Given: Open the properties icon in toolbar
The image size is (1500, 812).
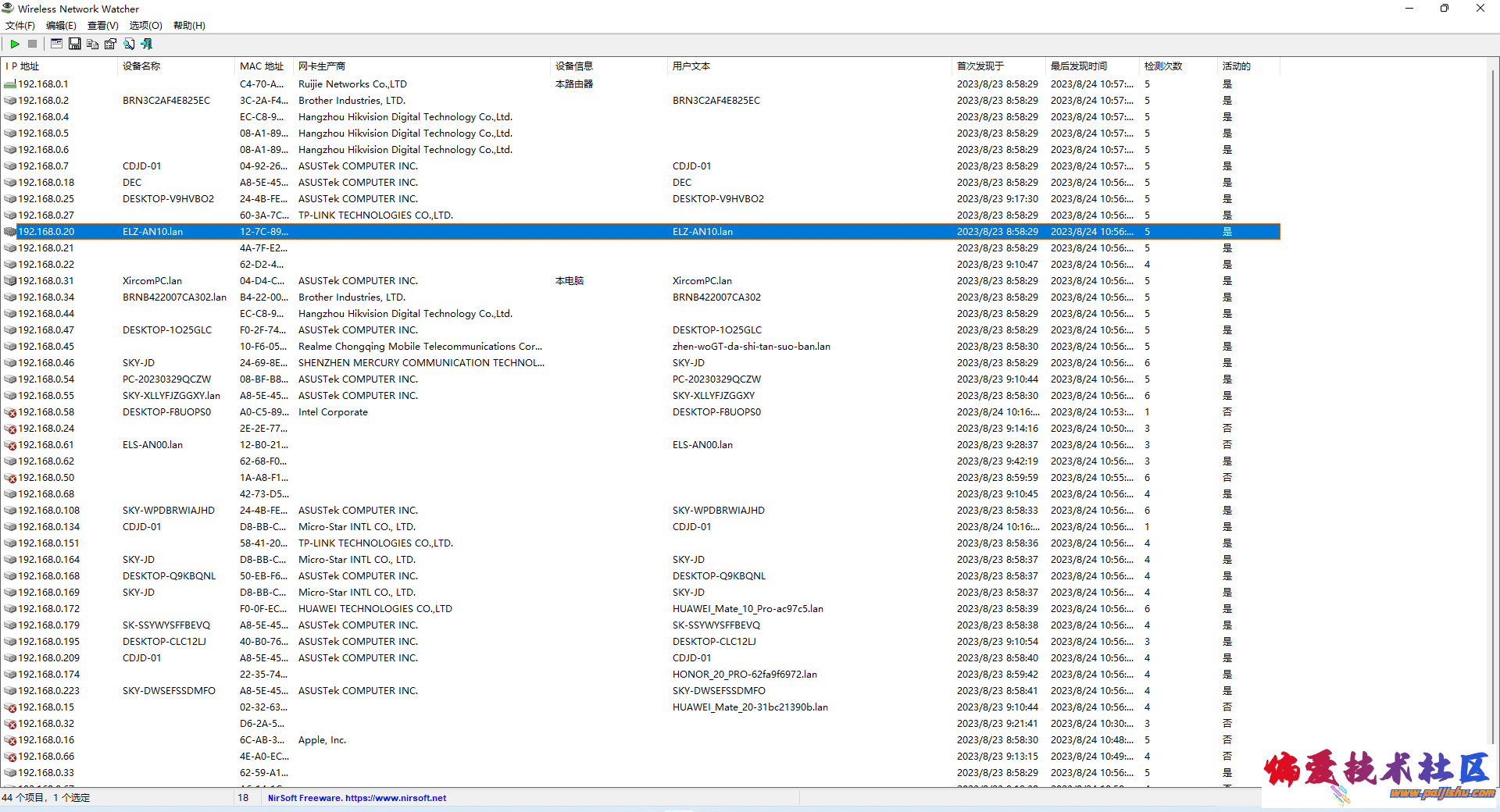Looking at the screenshot, I should point(111,44).
